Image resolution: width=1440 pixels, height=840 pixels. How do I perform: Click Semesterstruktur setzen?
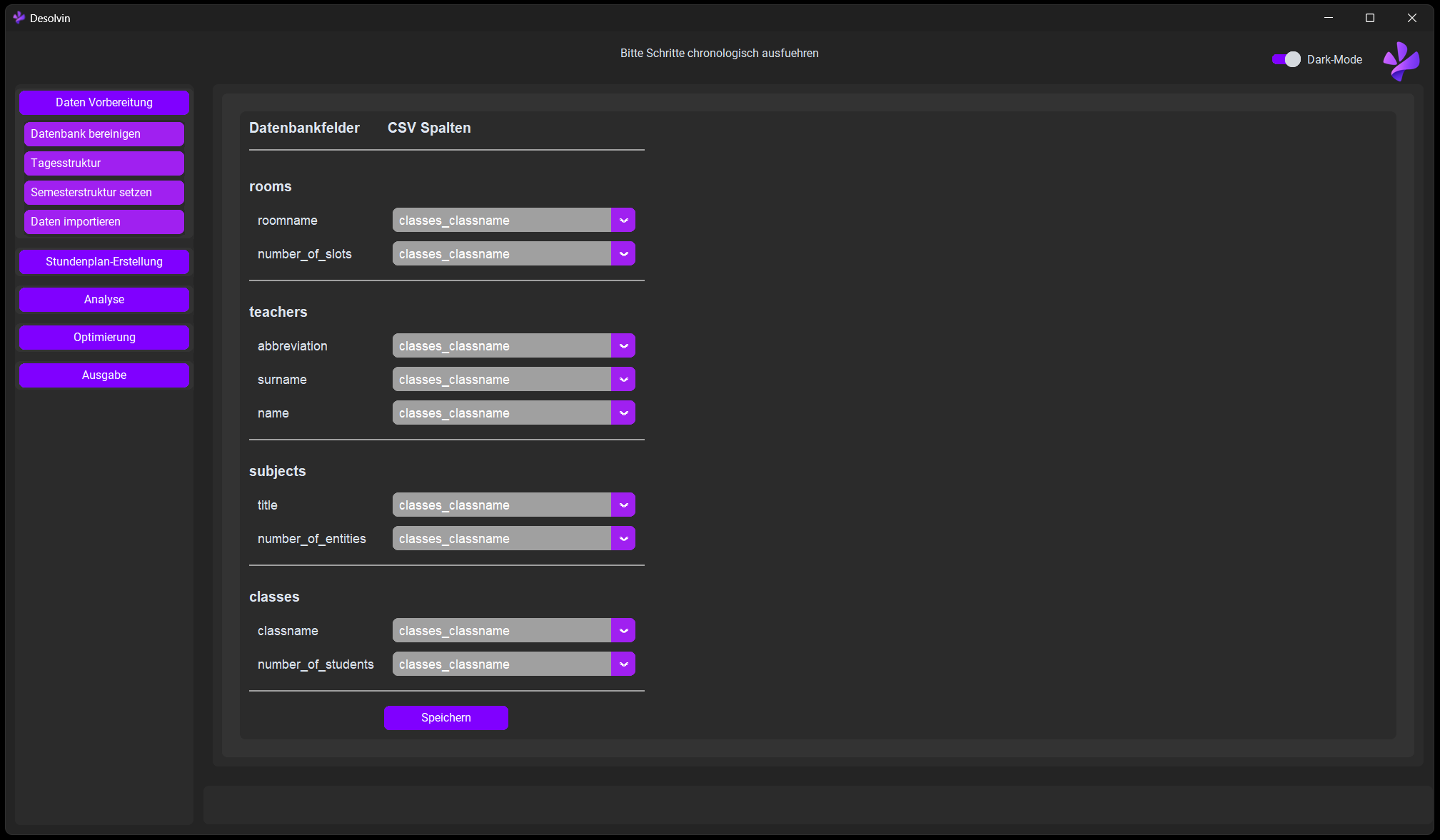104,193
